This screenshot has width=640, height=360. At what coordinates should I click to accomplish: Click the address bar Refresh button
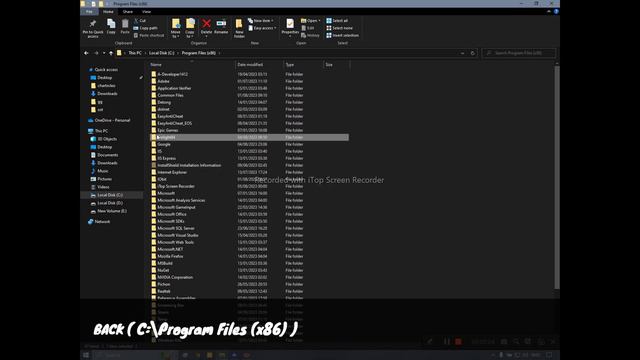point(473,53)
